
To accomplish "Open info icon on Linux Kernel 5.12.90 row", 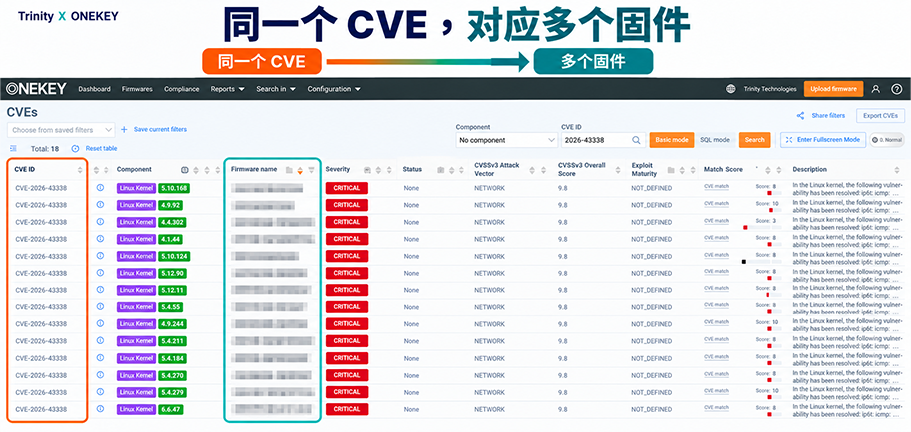I will pos(100,273).
